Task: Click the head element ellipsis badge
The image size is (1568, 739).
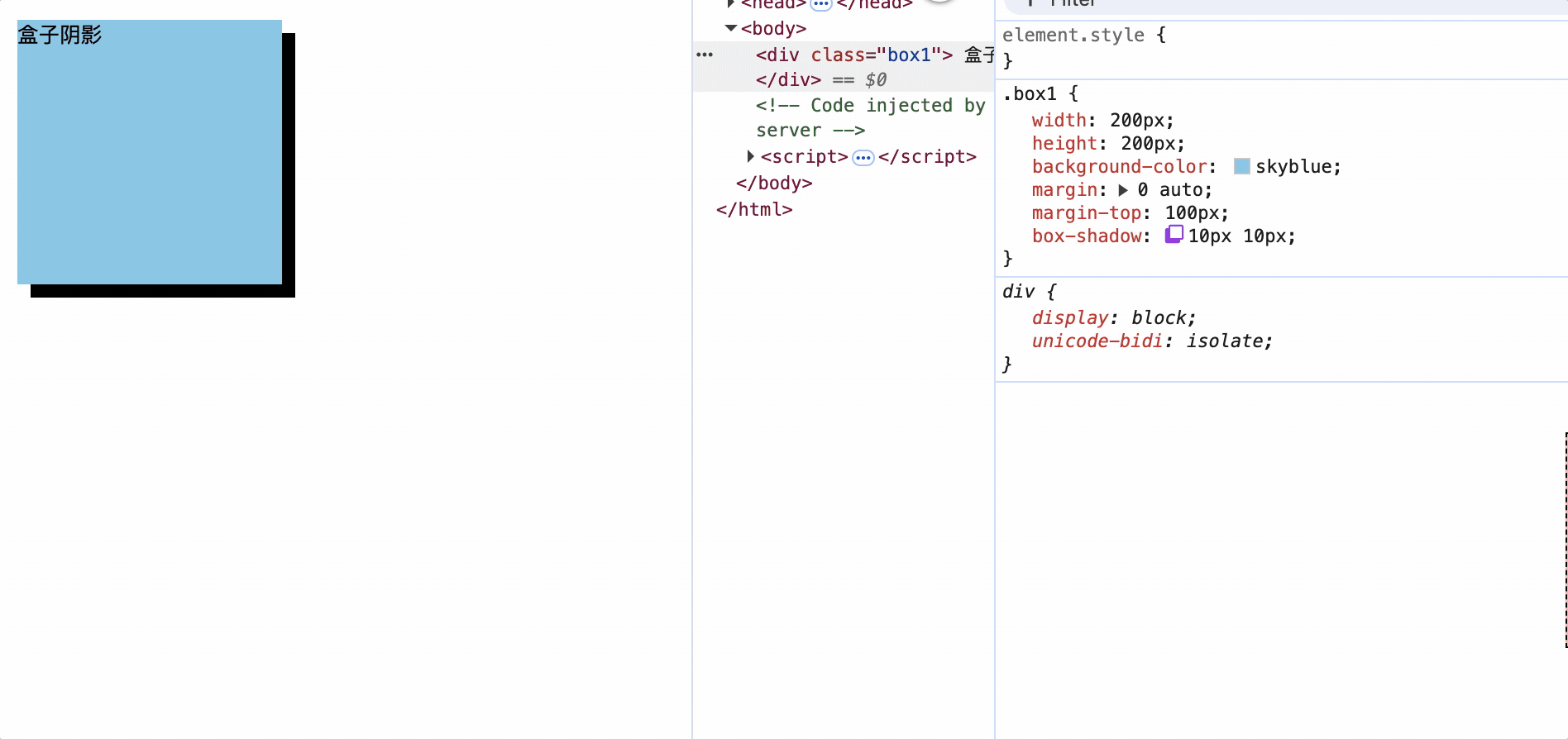Action: pos(820,4)
